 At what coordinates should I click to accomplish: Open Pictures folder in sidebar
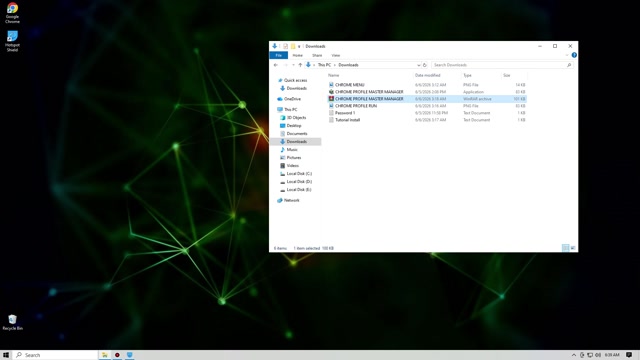[x=293, y=158]
